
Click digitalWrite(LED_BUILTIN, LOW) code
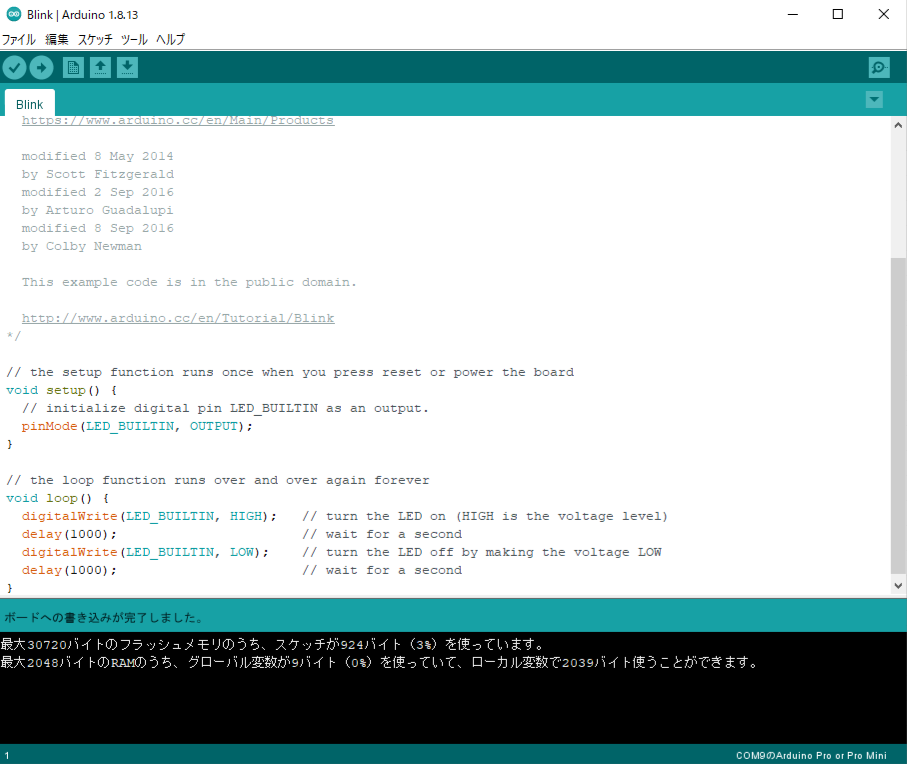point(145,552)
